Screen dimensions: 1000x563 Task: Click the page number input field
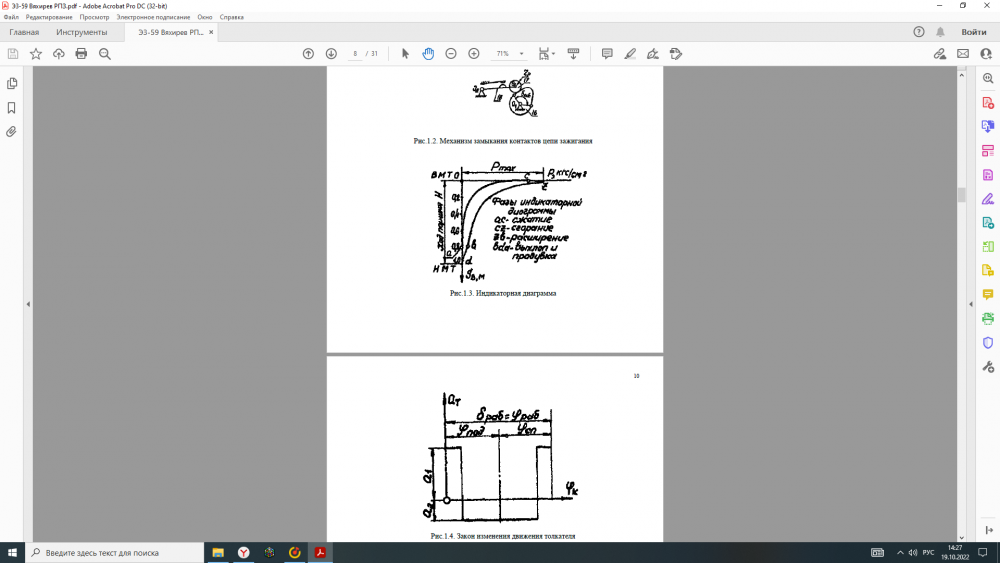coord(355,54)
